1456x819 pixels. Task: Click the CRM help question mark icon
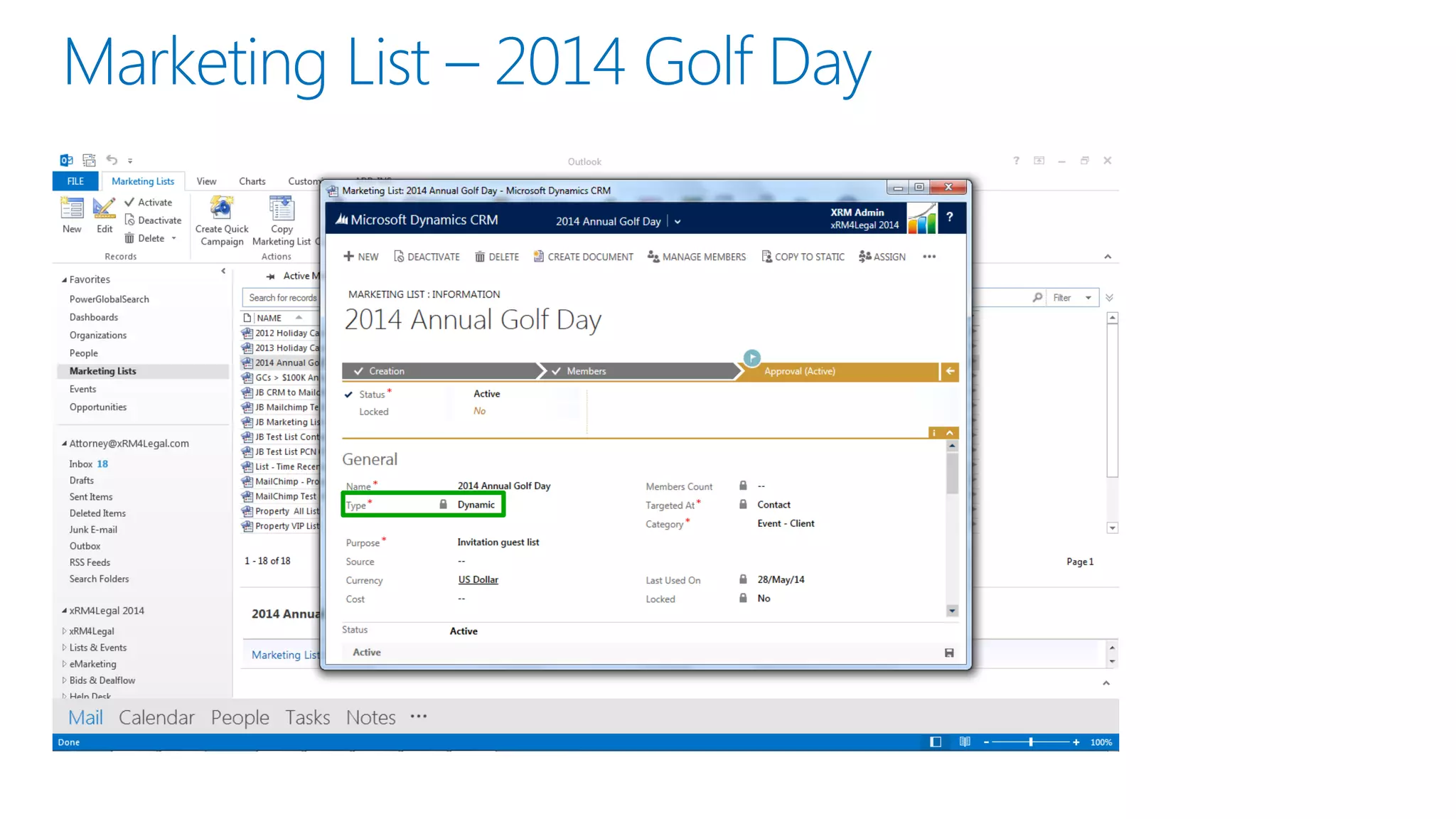click(x=949, y=217)
